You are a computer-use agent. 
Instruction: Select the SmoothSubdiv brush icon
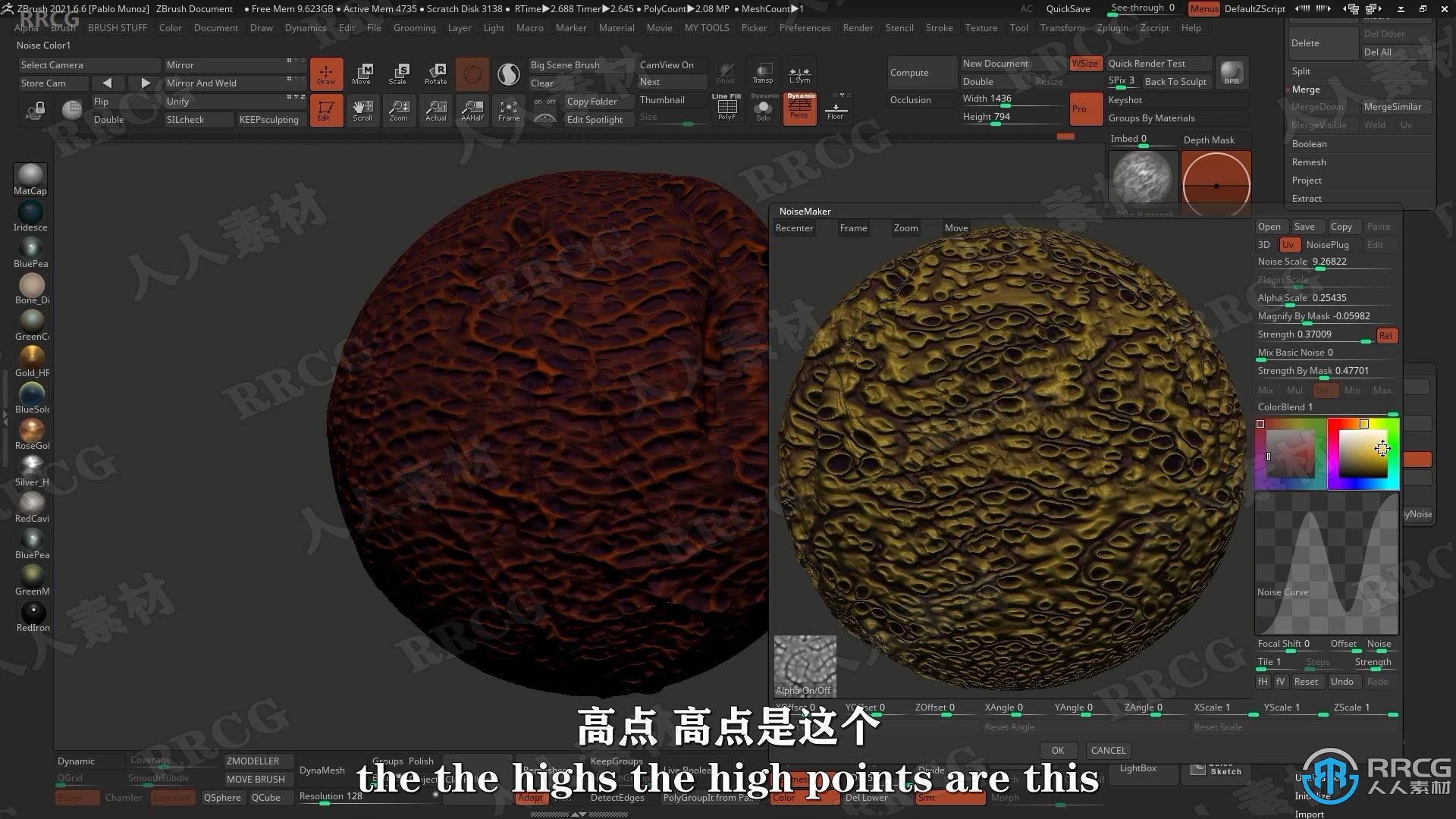(x=155, y=778)
